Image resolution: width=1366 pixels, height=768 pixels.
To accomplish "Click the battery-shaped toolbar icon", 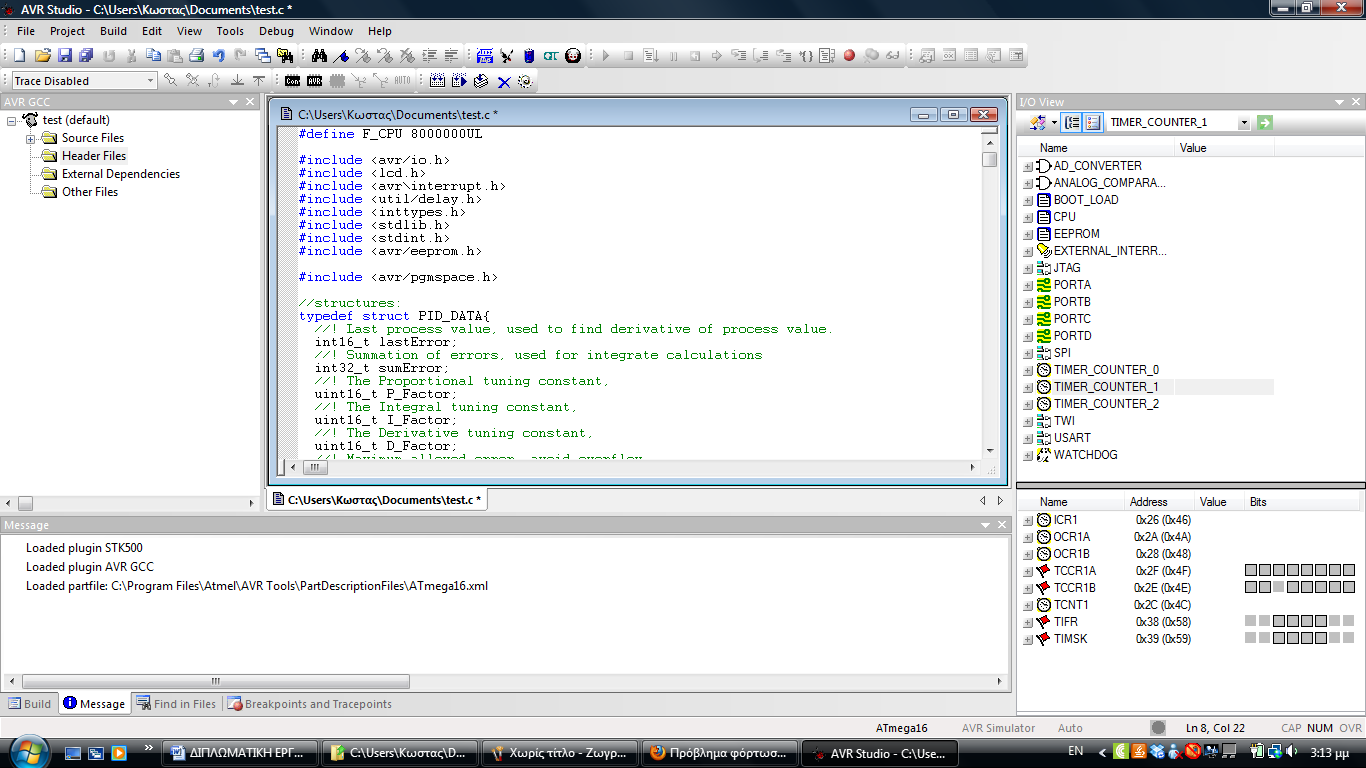I will point(529,56).
